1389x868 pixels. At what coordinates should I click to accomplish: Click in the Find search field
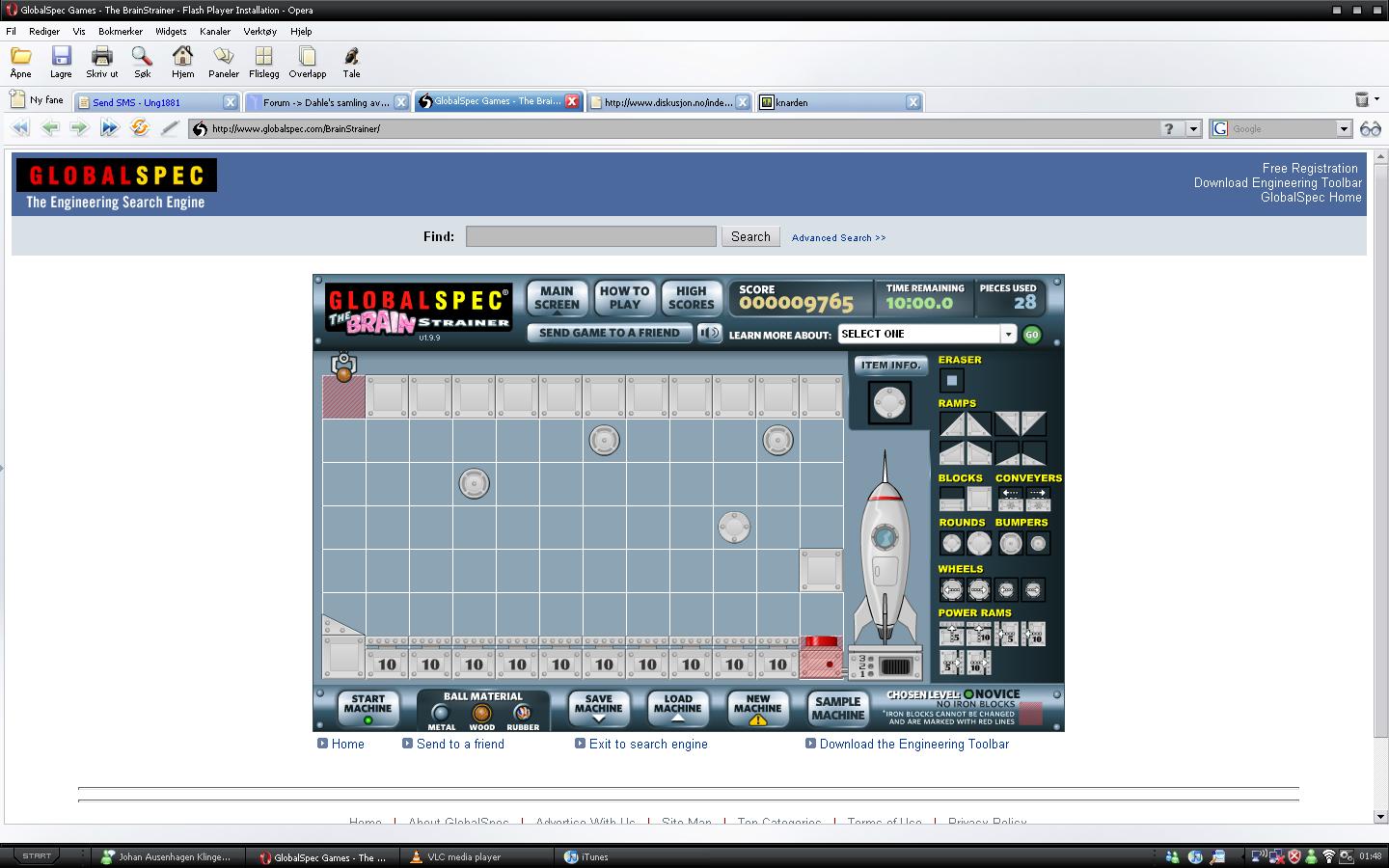click(x=590, y=236)
